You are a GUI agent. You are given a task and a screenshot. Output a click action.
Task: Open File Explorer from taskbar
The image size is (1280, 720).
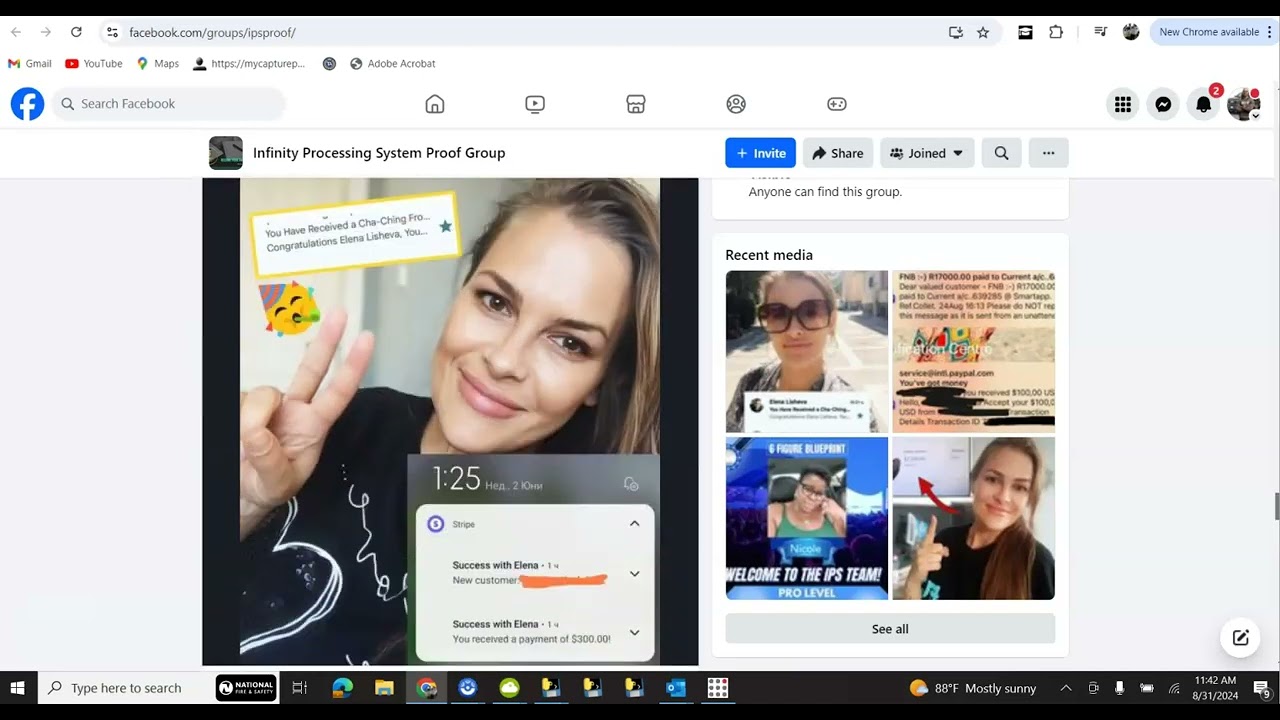[384, 688]
